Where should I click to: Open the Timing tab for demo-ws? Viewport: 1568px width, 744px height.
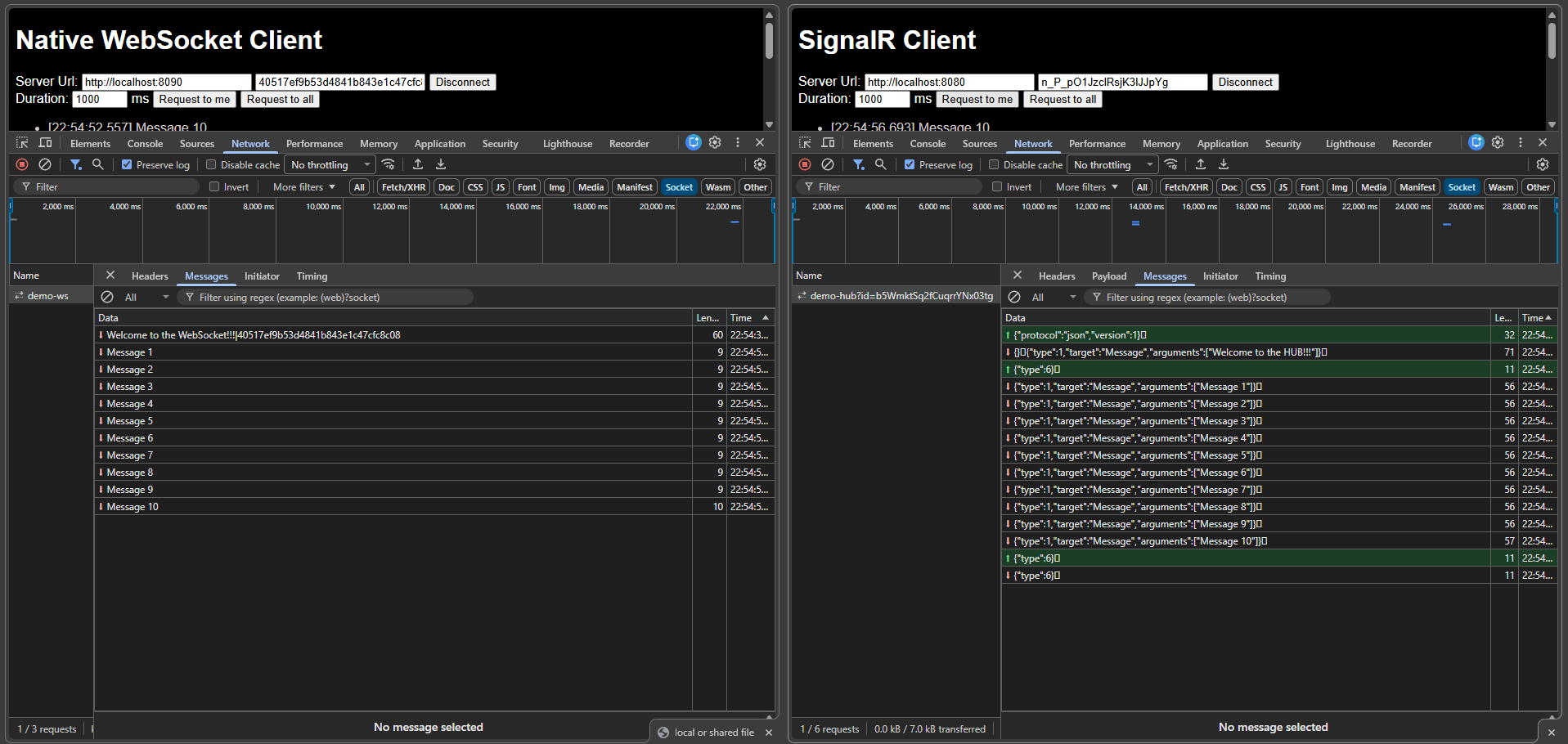pyautogui.click(x=312, y=276)
